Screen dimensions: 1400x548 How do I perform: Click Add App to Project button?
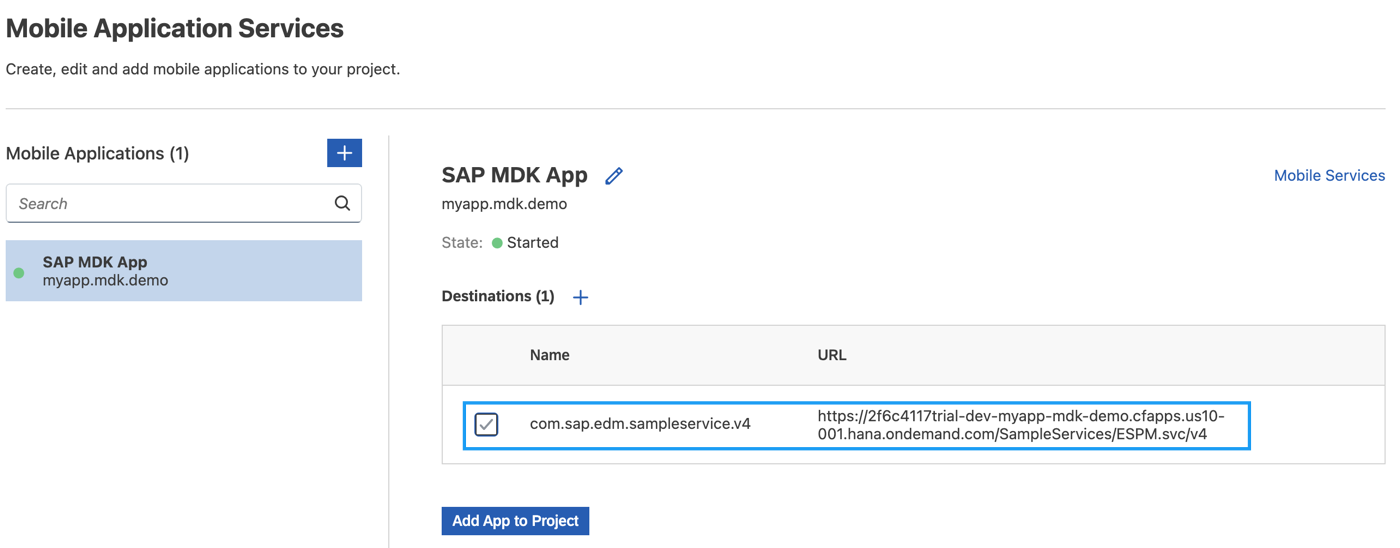[515, 521]
